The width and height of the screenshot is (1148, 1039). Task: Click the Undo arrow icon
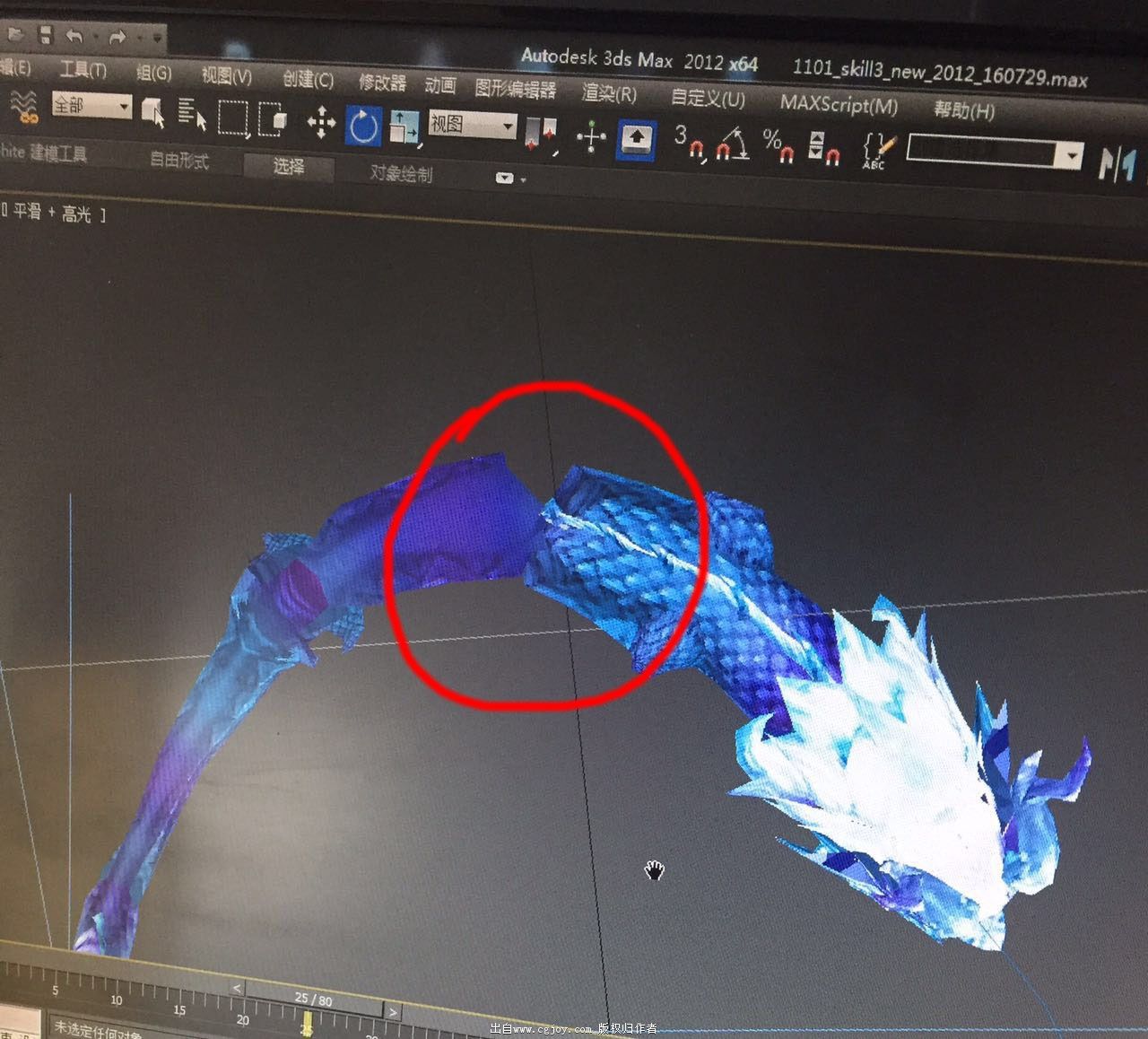pos(75,37)
